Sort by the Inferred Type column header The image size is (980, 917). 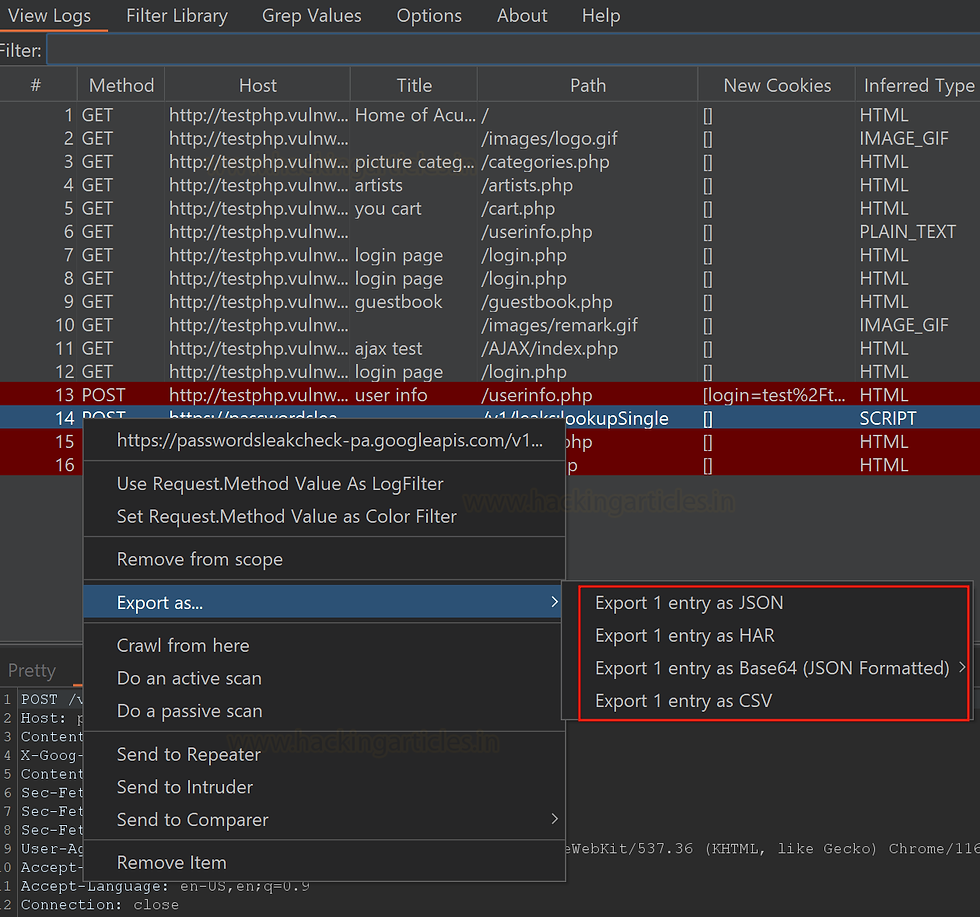click(918, 85)
